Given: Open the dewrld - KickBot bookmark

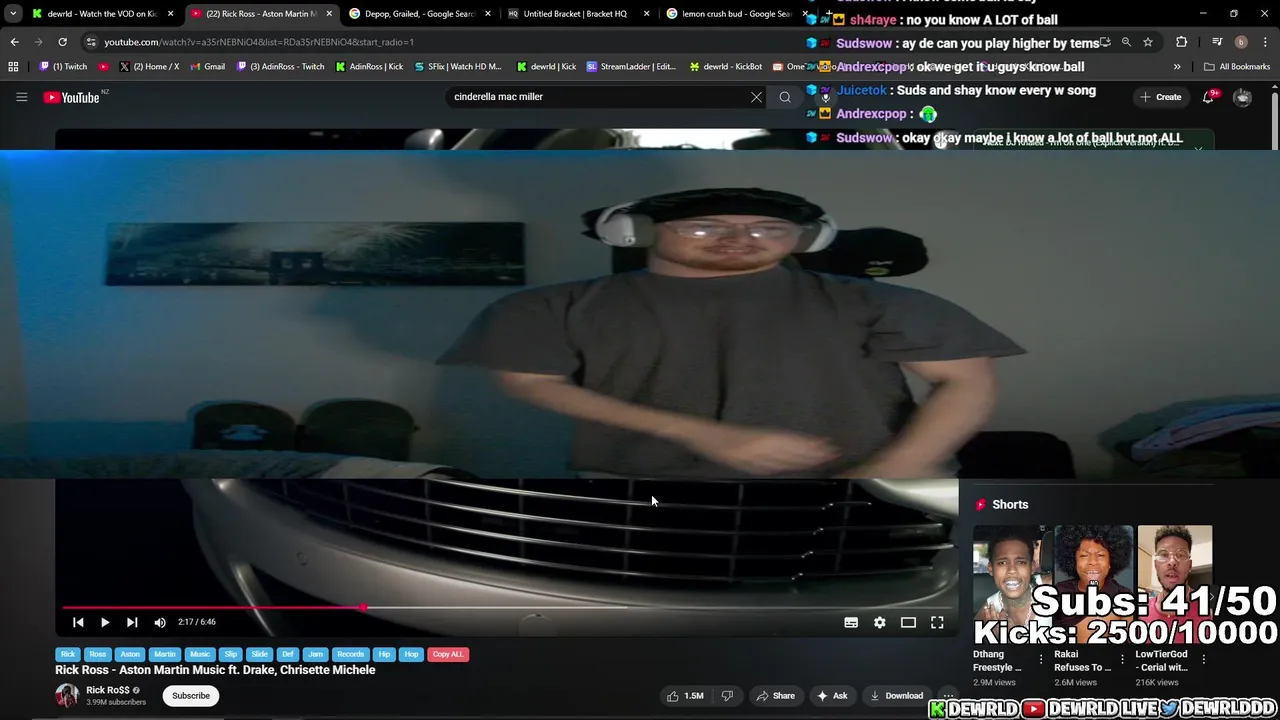Looking at the screenshot, I should click(x=726, y=67).
